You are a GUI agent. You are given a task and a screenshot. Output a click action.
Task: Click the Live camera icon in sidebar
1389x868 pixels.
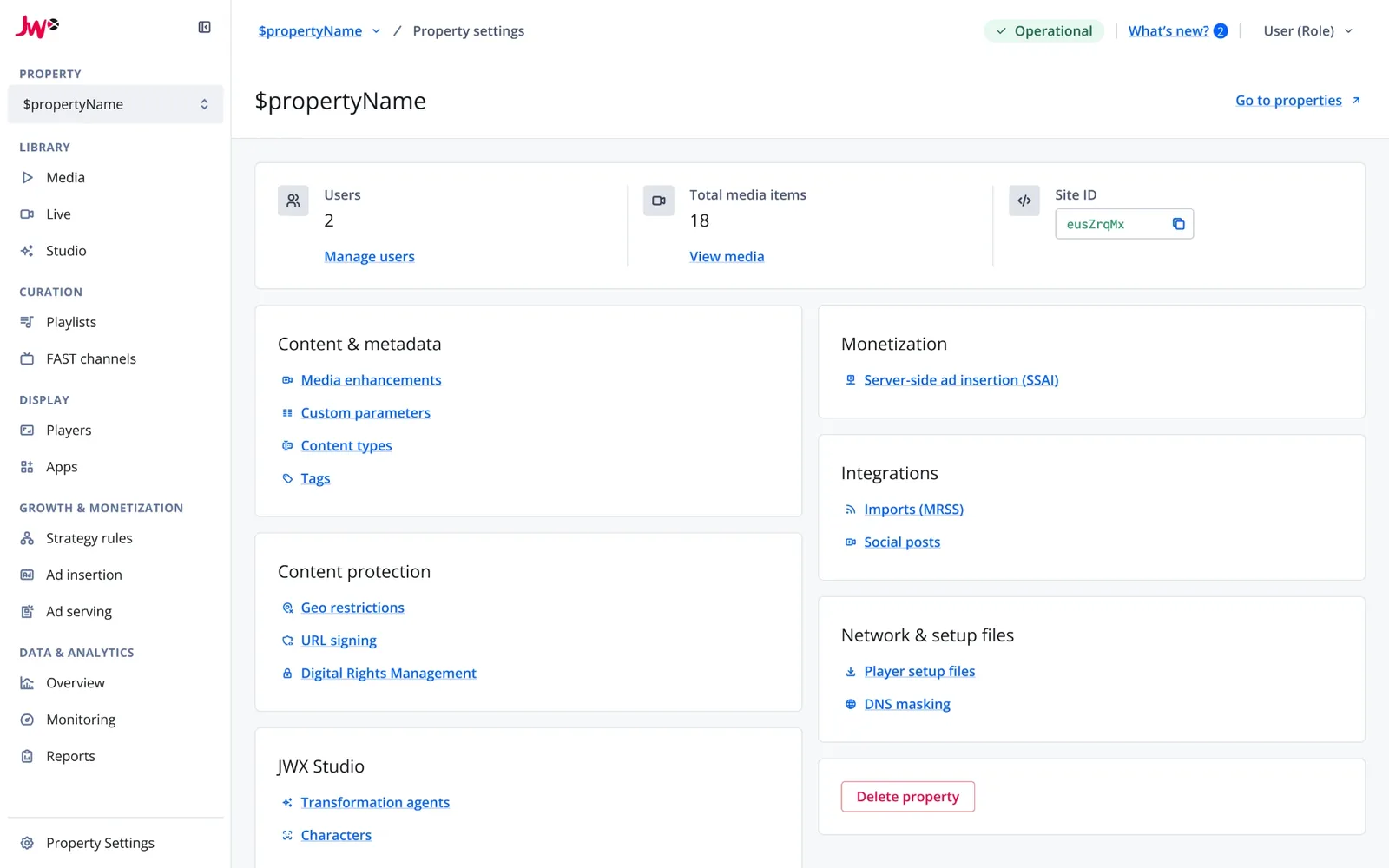coord(28,214)
